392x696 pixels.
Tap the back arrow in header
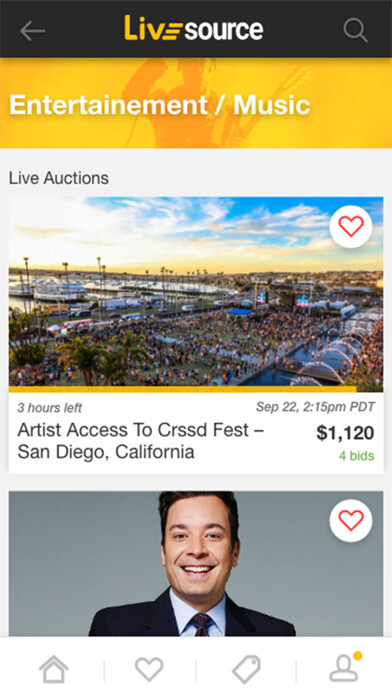tap(32, 30)
